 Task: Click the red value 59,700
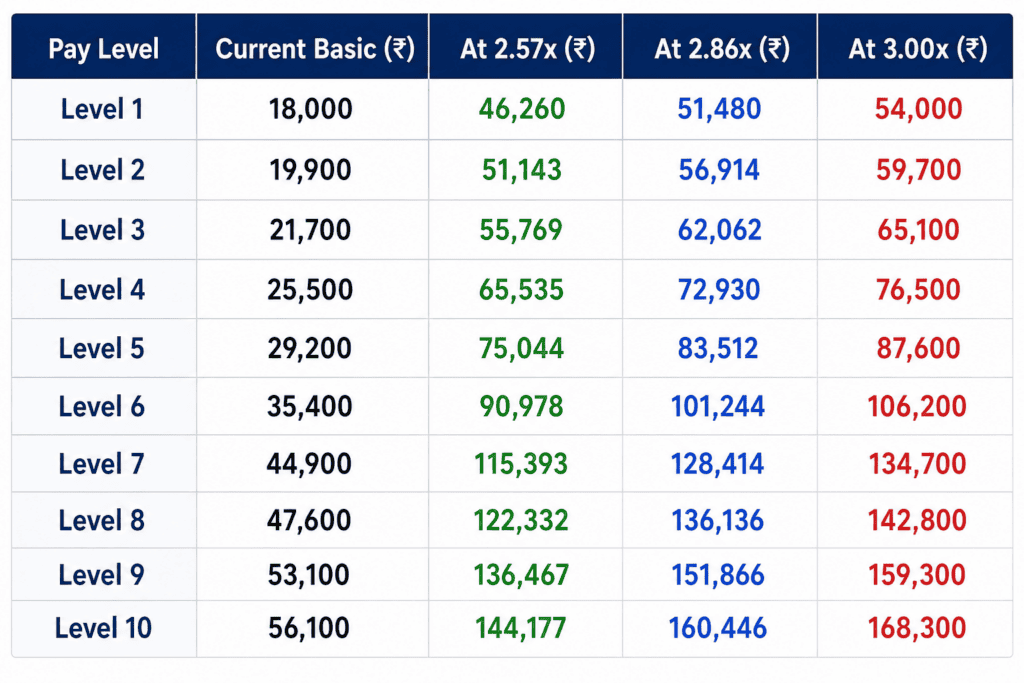tap(918, 170)
